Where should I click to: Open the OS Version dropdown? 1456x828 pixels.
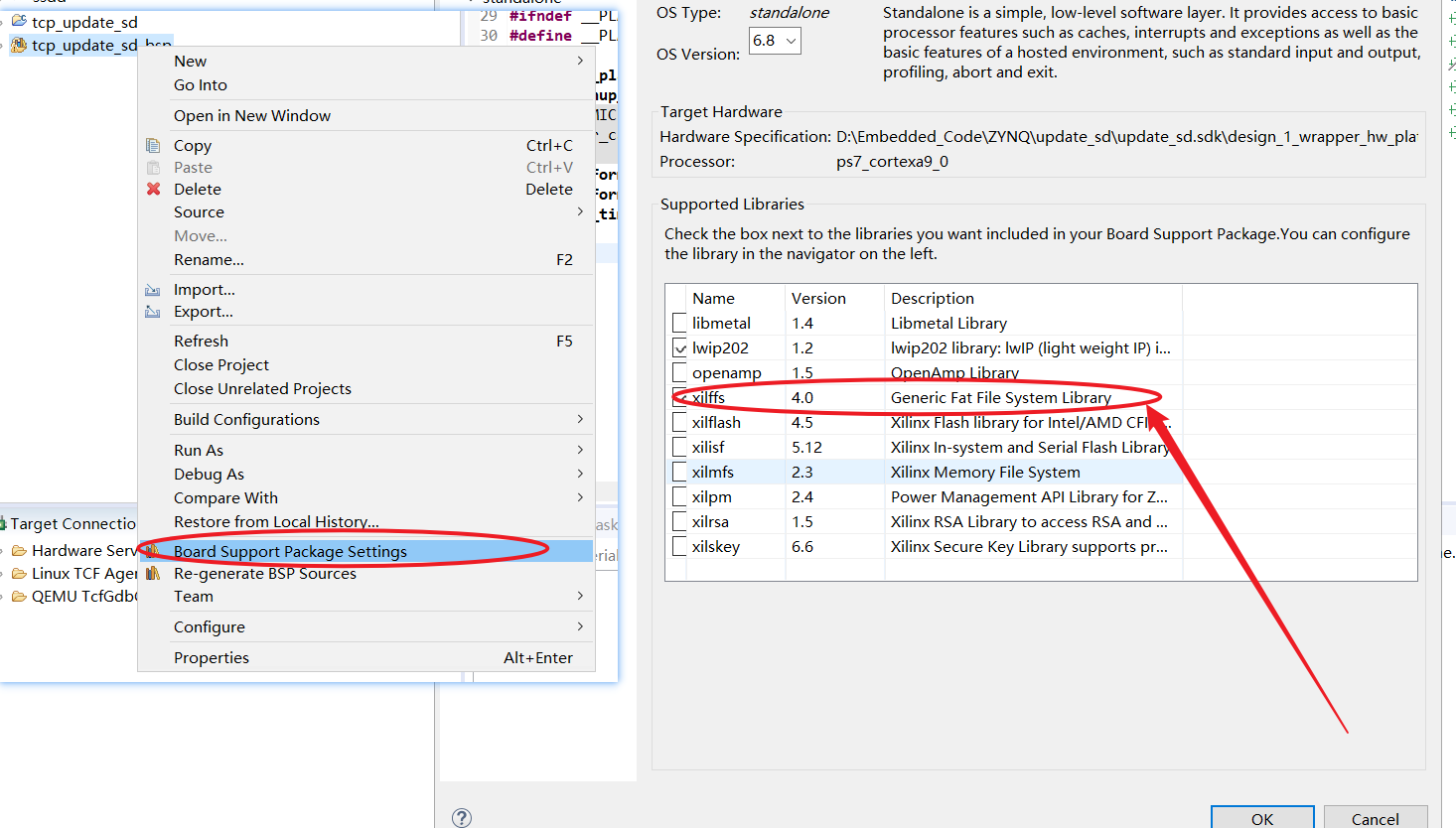(775, 41)
